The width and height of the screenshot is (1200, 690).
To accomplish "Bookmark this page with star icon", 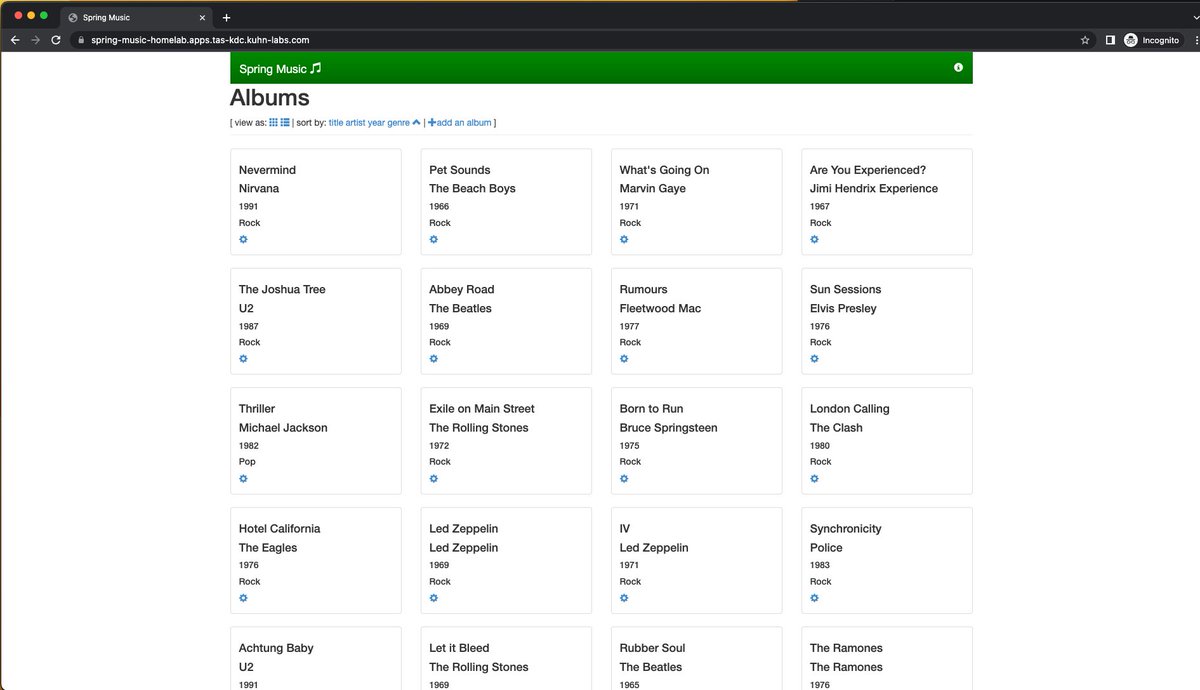I will (1085, 40).
